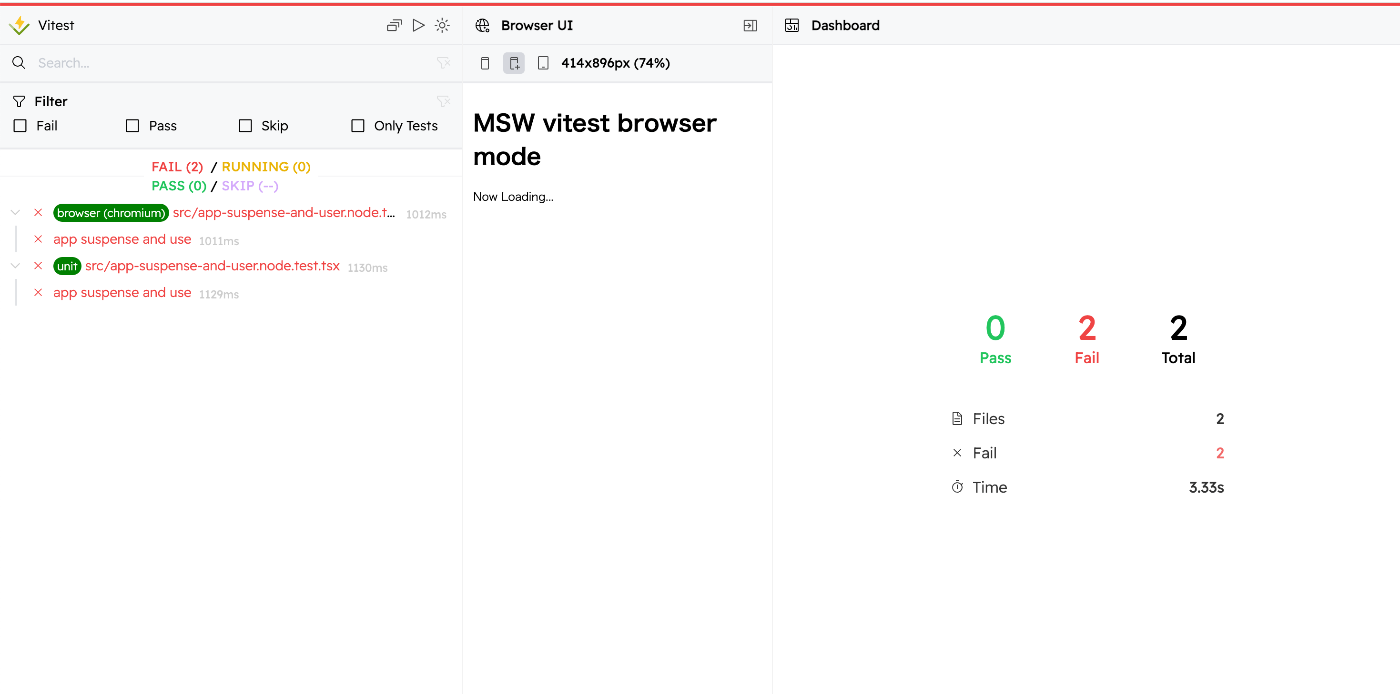This screenshot has width=1400, height=694.
Task: Click the funnel icon next to Filter
Action: point(19,101)
